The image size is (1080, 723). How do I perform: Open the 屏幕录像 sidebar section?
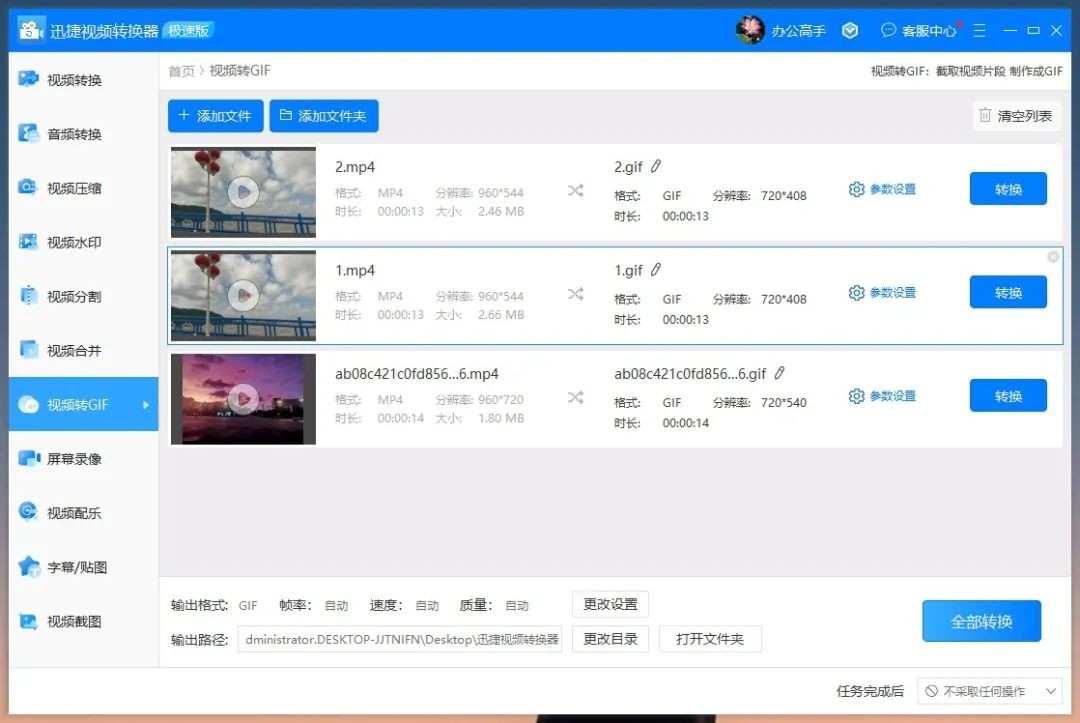coord(83,459)
